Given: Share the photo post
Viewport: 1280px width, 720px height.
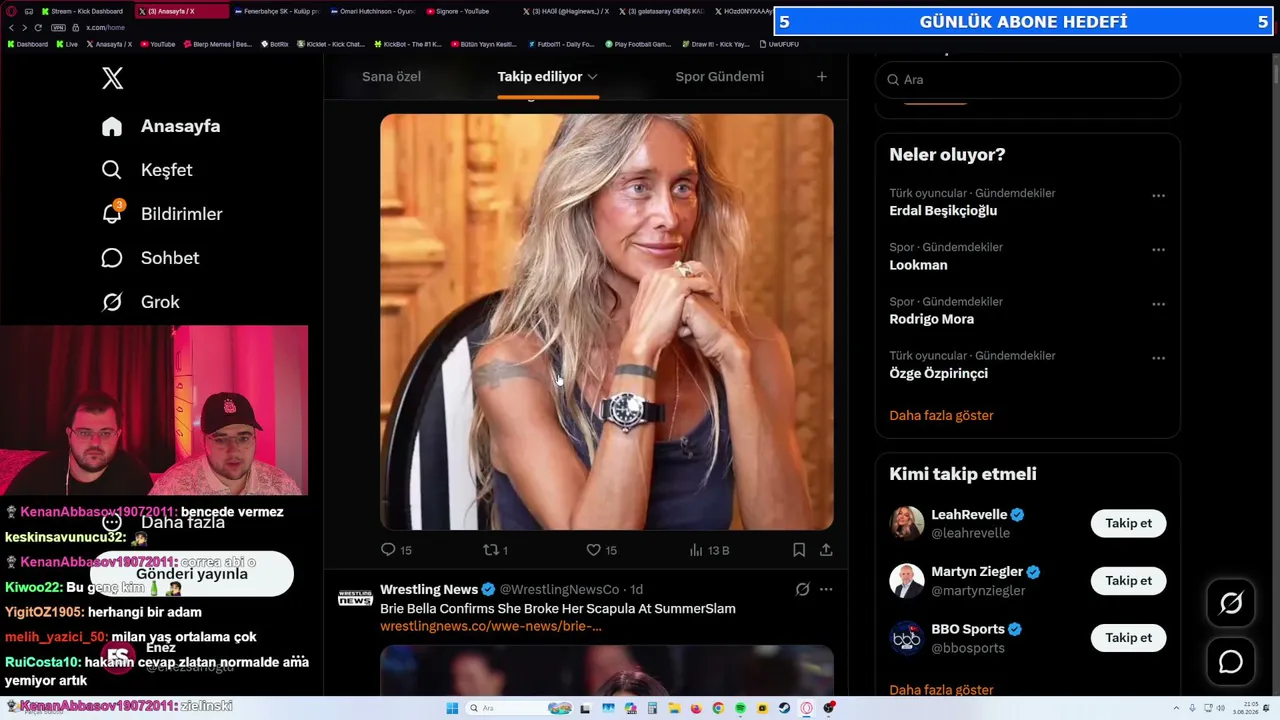Looking at the screenshot, I should tap(826, 550).
